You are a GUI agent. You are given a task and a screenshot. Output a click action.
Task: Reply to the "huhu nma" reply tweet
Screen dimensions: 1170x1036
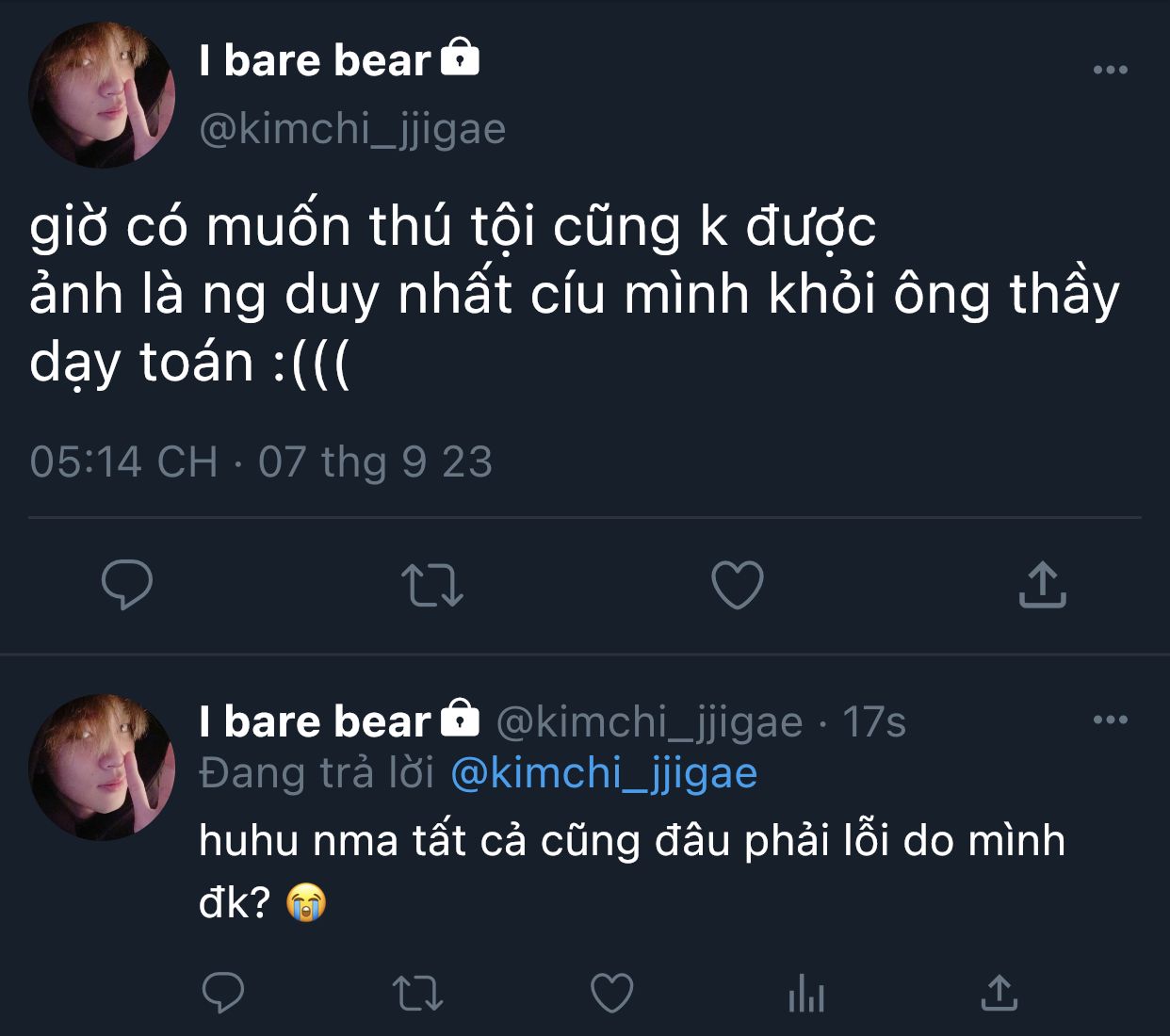pos(223,993)
